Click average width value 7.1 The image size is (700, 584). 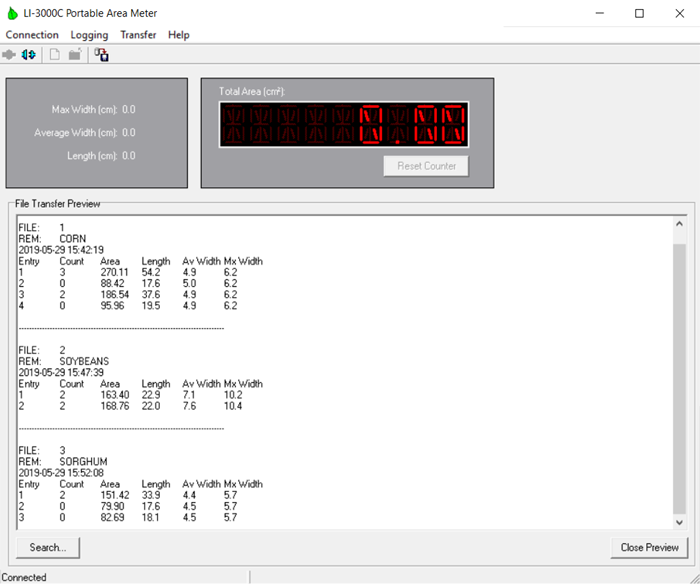click(x=189, y=395)
